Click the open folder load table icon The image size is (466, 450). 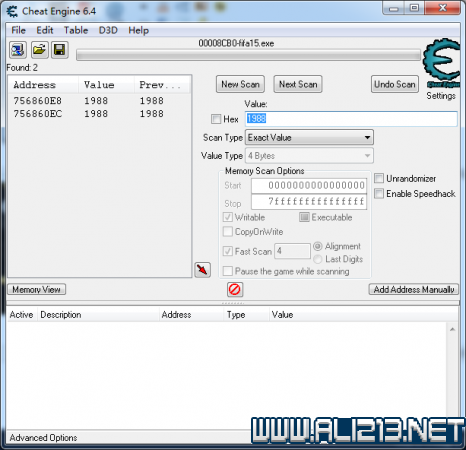coord(39,50)
